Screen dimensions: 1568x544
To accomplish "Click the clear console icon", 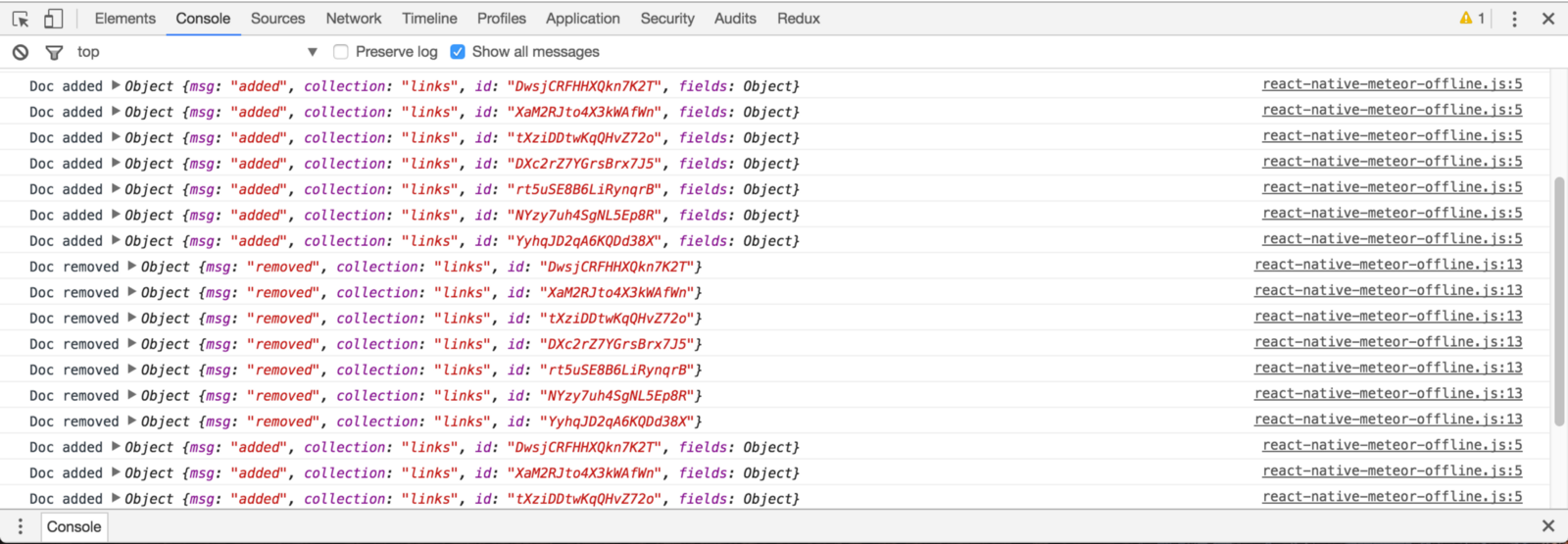I will pos(21,52).
